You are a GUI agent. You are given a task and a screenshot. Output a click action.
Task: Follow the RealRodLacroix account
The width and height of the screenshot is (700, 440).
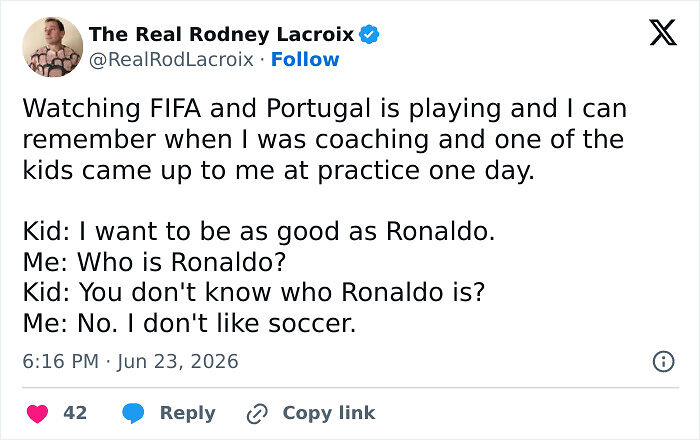305,59
